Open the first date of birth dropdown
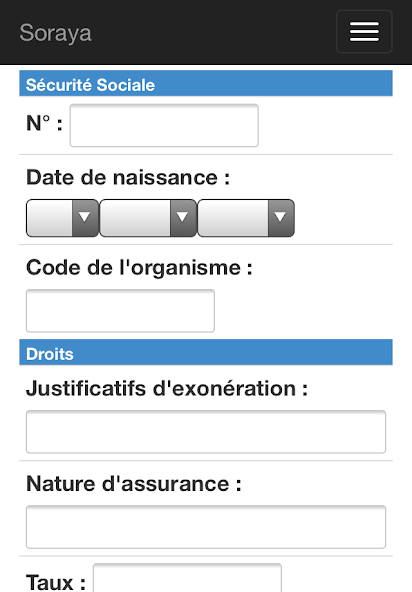 [62, 218]
